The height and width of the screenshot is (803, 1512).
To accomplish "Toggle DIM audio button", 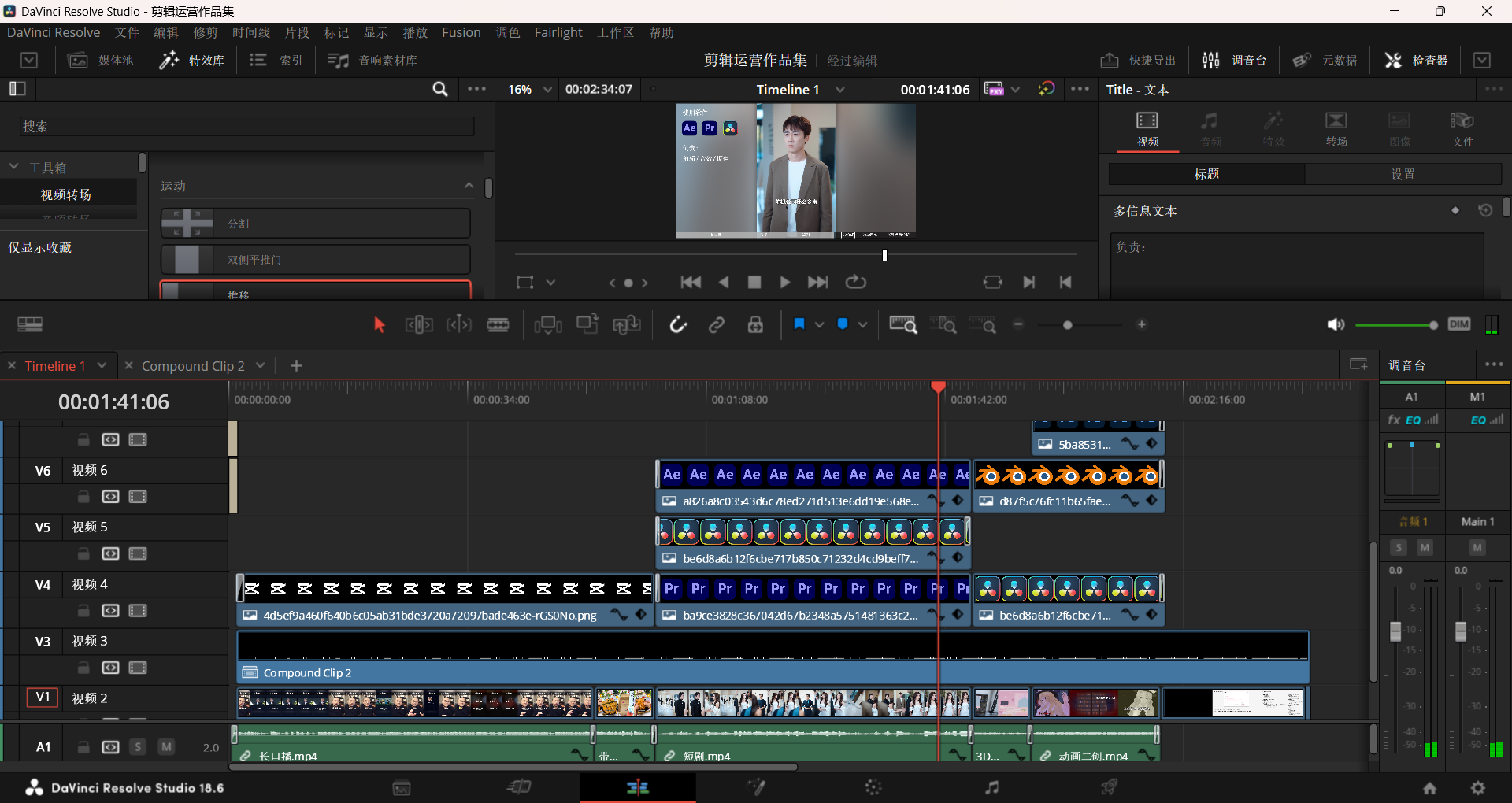I will 1458,324.
